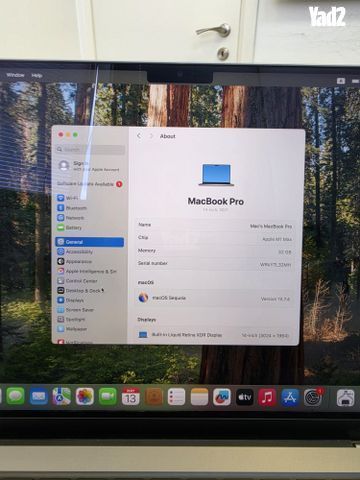Screen dimensions: 360x480
Task: Open Window menu in menu bar
Action: (15, 75)
